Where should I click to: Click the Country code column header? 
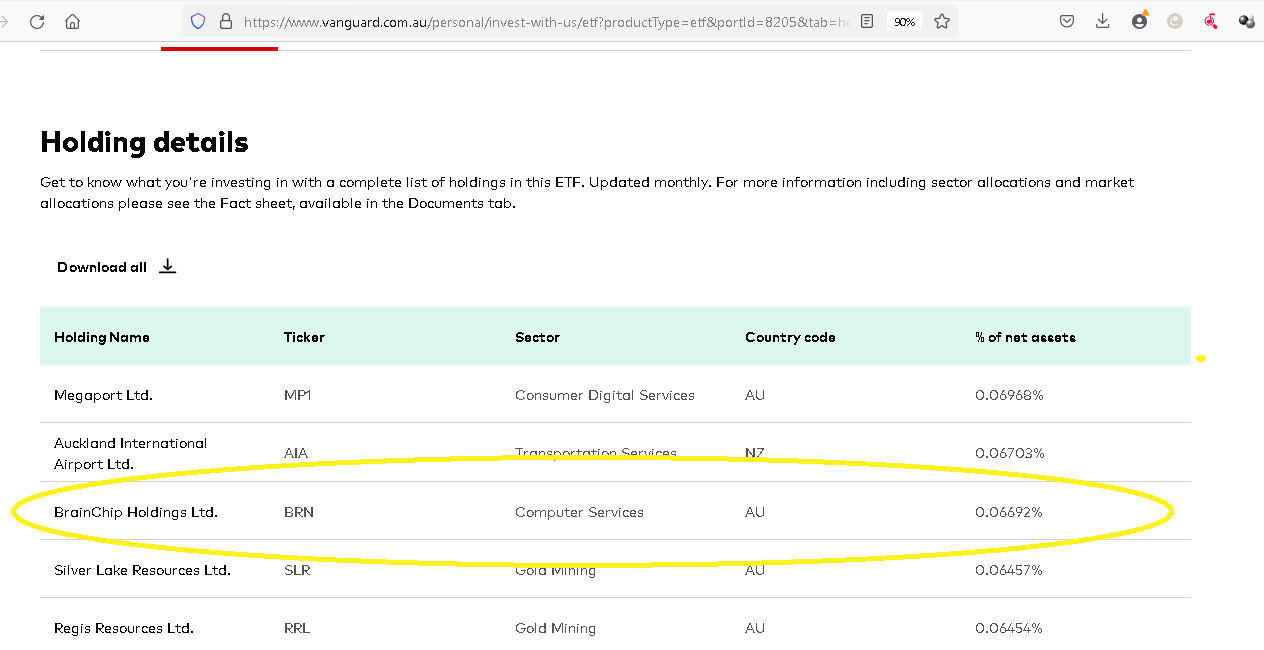790,337
